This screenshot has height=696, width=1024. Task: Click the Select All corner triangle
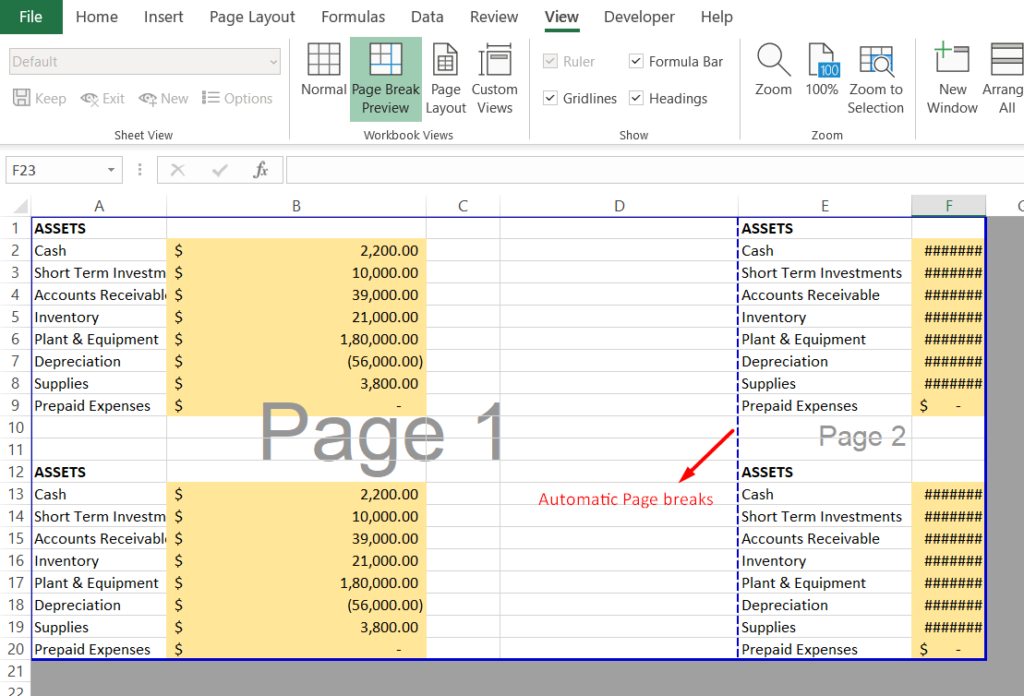click(x=20, y=207)
